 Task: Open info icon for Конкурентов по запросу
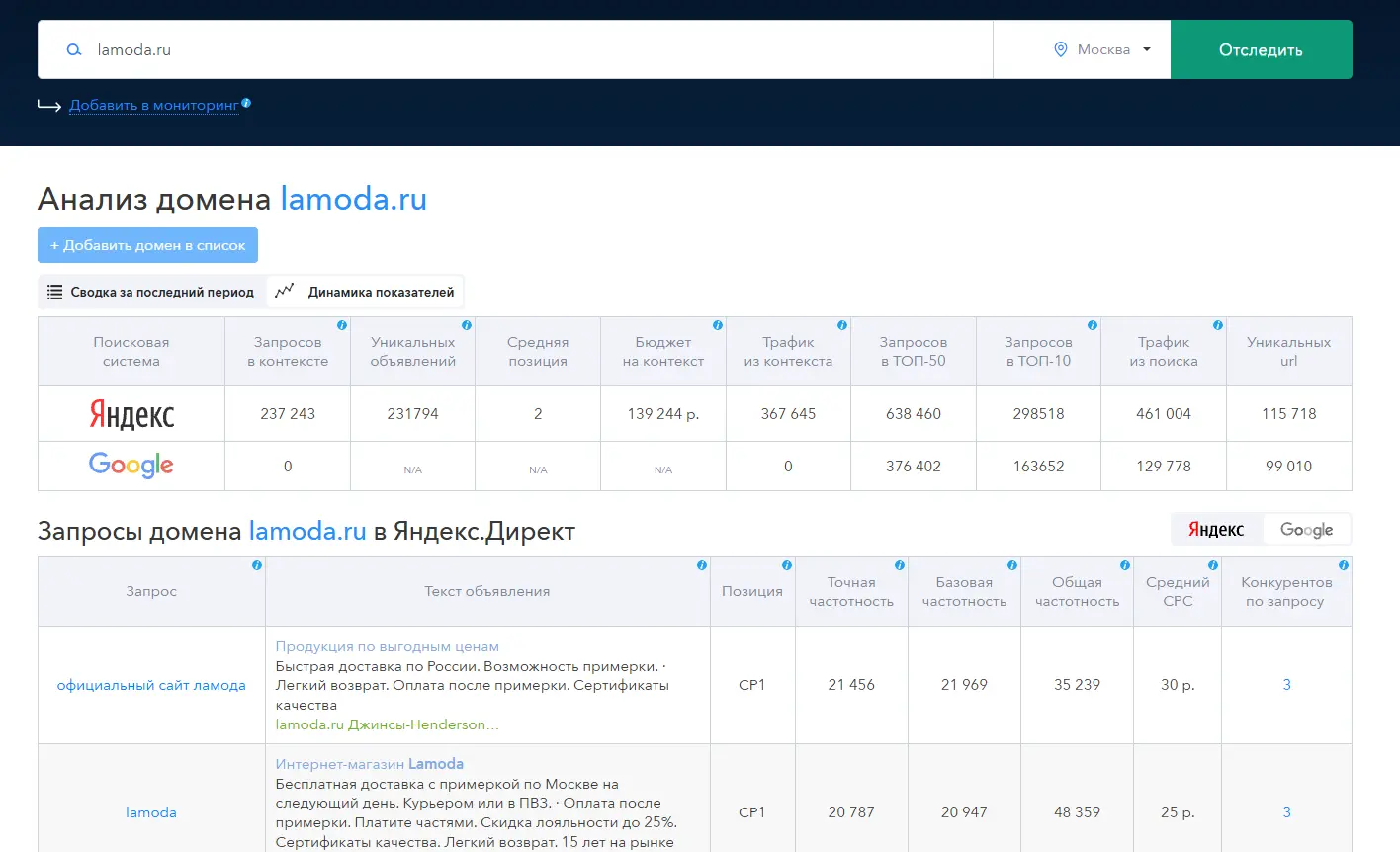coord(1344,565)
